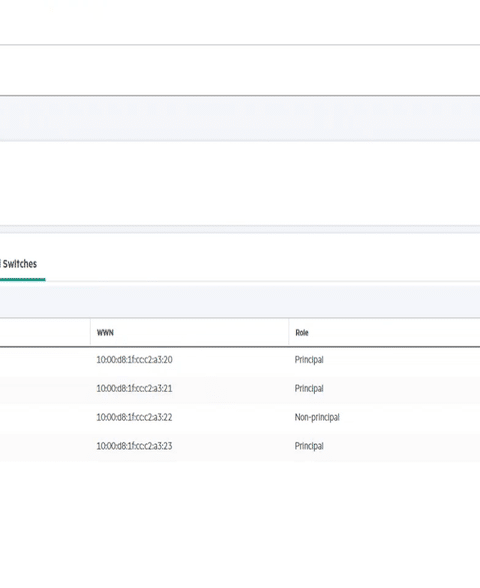Click Principal role in a3:21 row
480x588 pixels.
point(309,389)
